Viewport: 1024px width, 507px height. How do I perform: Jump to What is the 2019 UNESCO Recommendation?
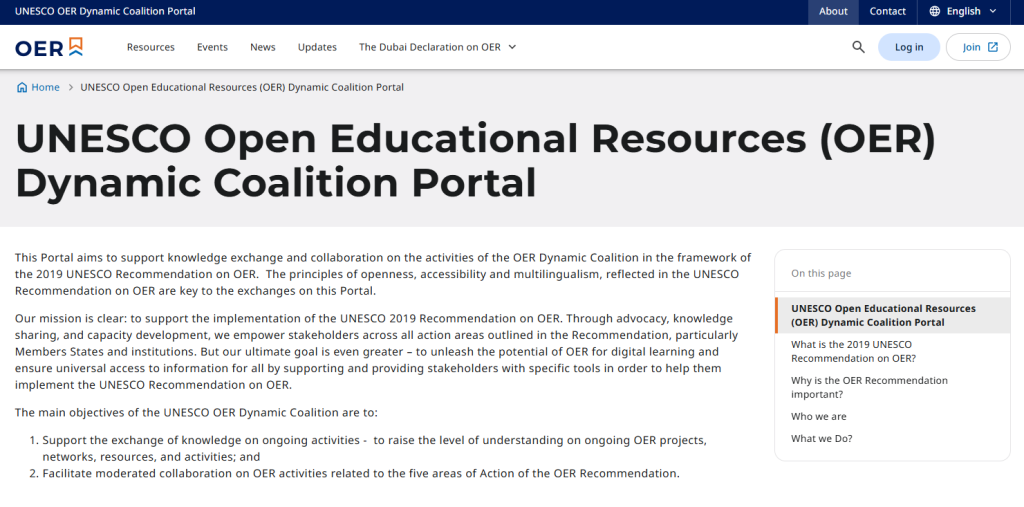coord(854,352)
